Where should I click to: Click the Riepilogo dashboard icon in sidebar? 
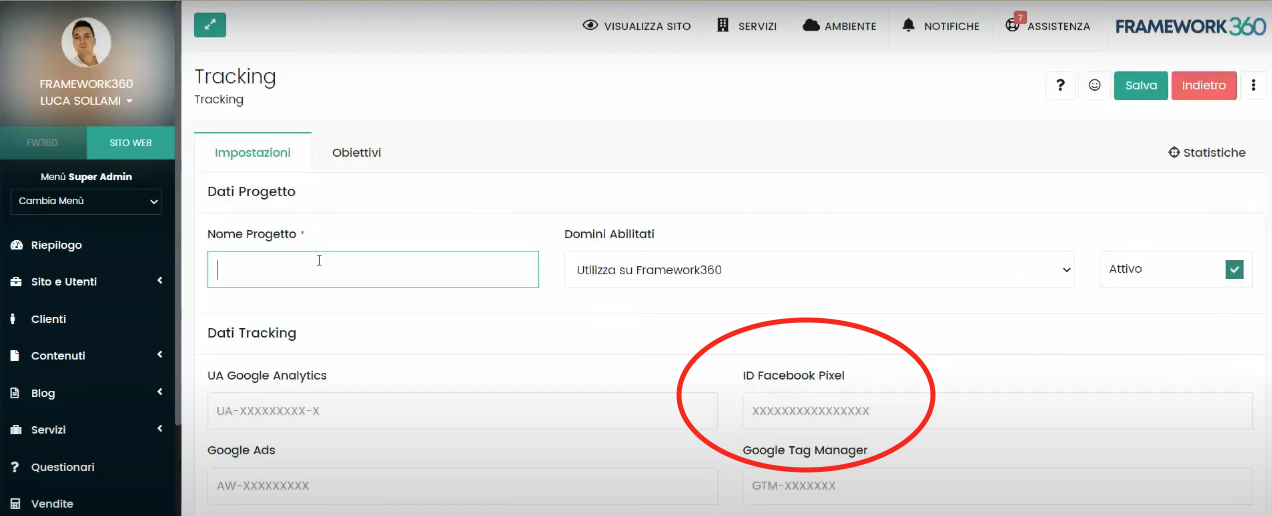click(15, 245)
